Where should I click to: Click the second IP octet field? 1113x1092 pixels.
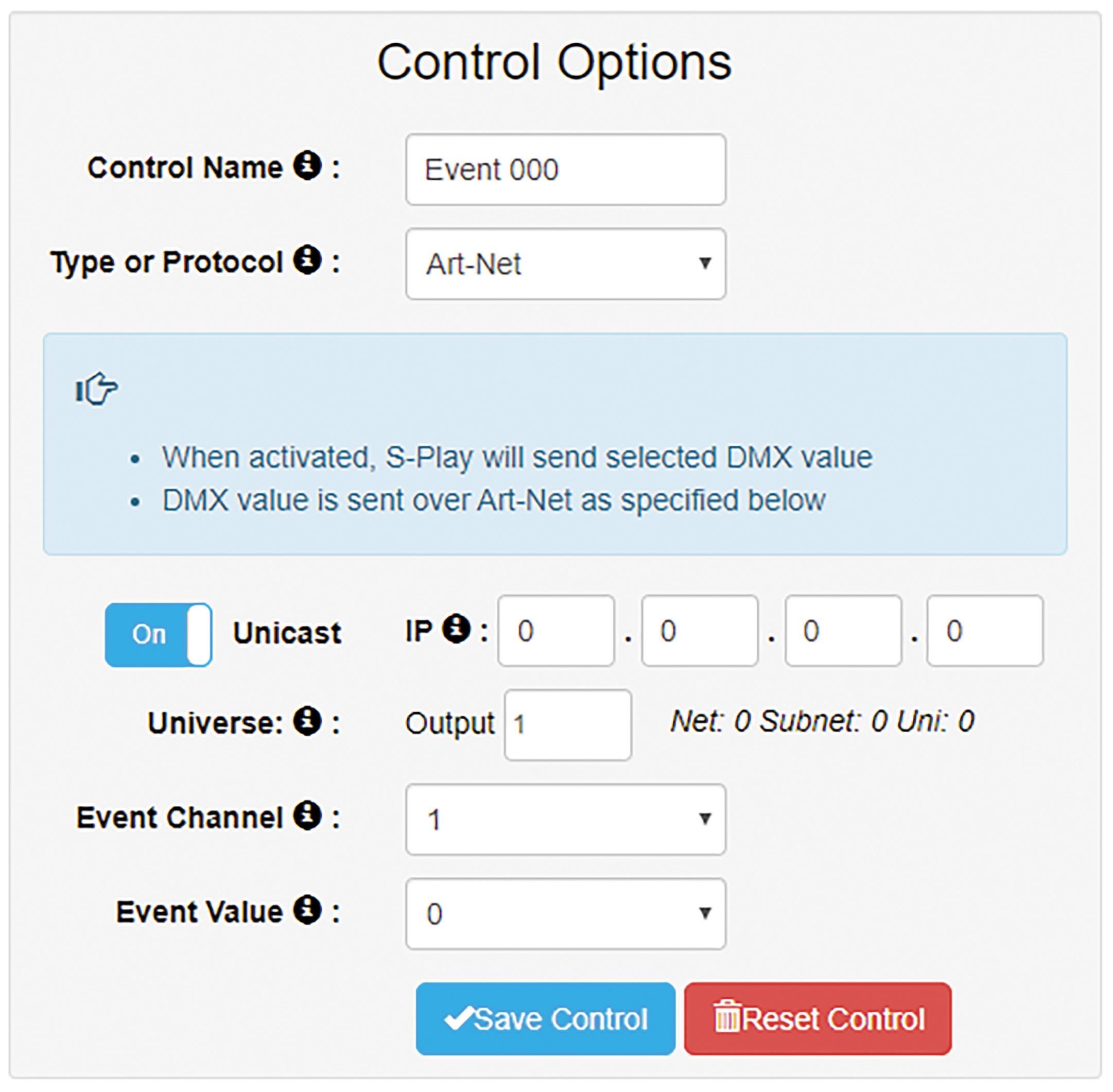pos(700,631)
